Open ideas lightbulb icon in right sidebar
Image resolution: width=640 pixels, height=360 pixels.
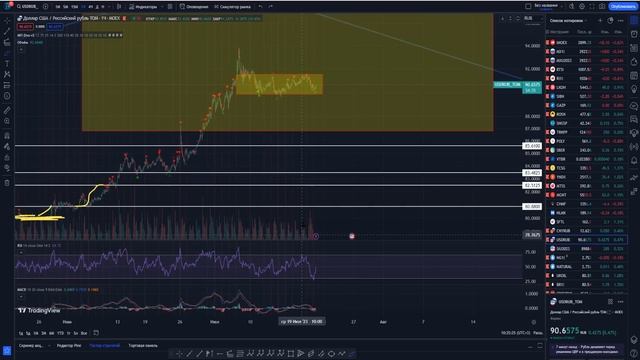pos(634,89)
